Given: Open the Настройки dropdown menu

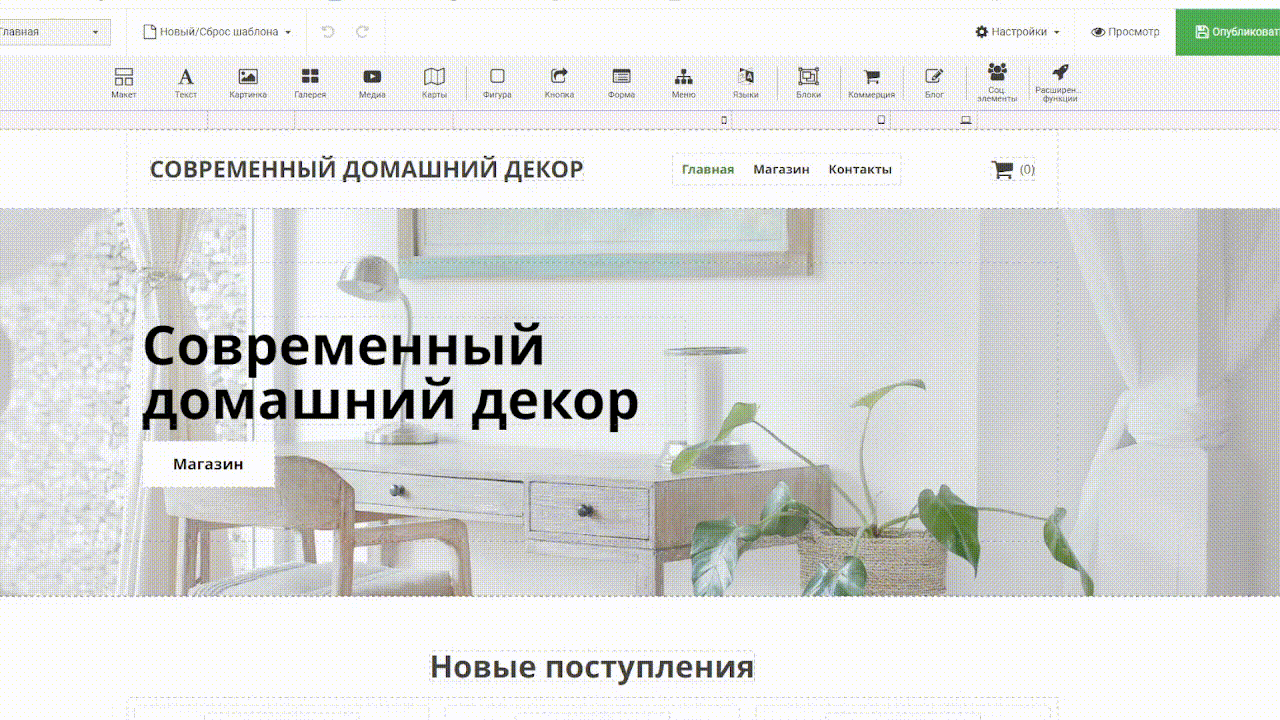Looking at the screenshot, I should pyautogui.click(x=1017, y=32).
